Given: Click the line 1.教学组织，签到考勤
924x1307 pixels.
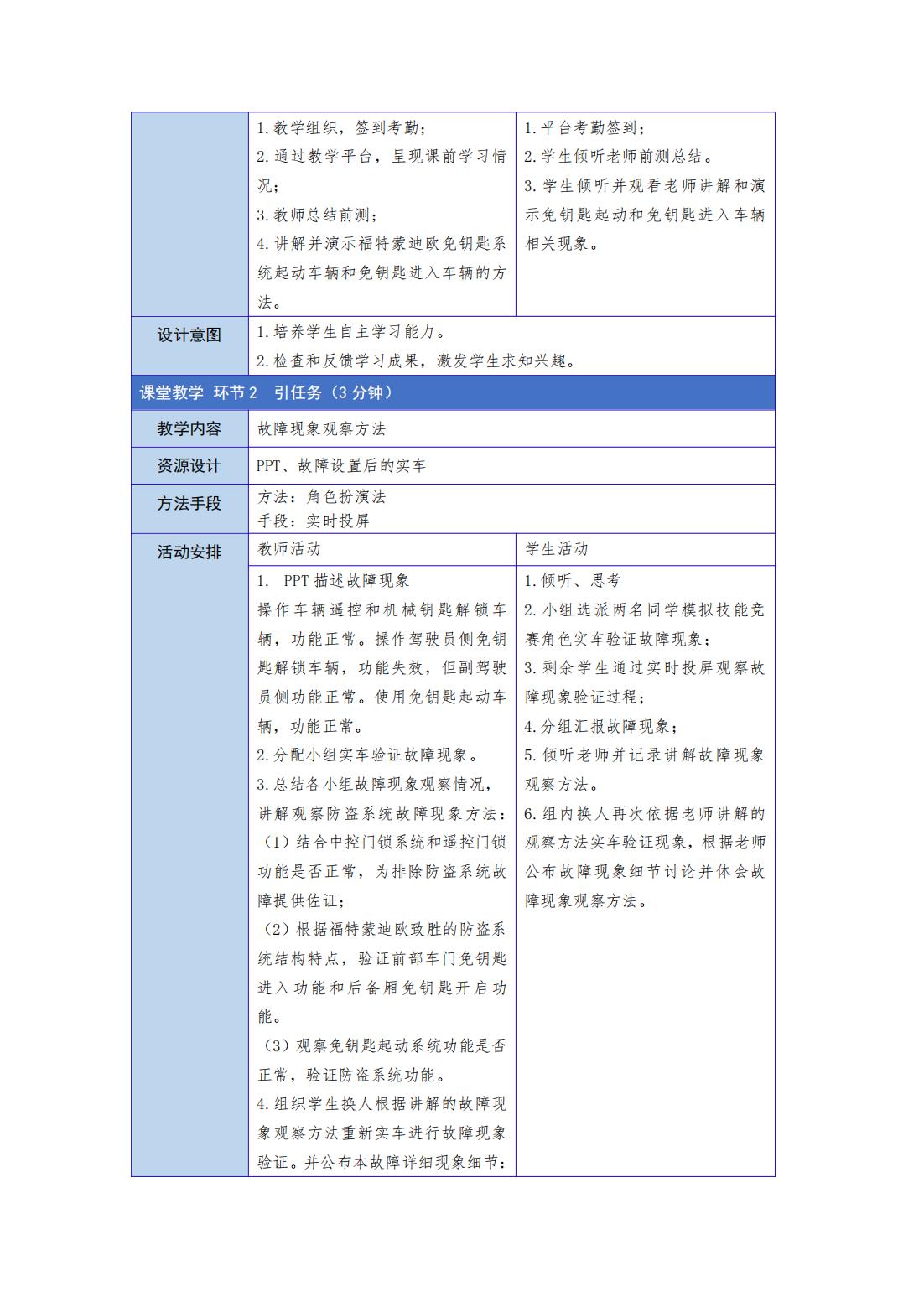Looking at the screenshot, I should pos(341,128).
